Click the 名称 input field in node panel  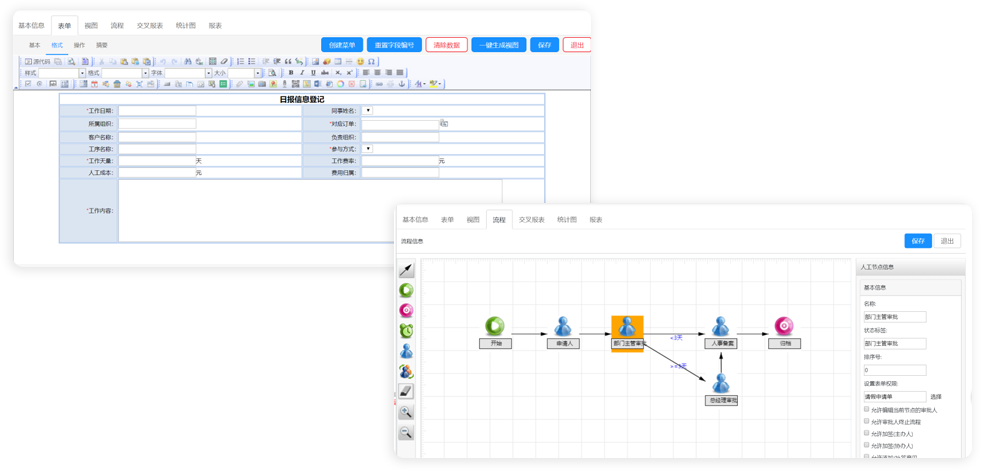(895, 317)
